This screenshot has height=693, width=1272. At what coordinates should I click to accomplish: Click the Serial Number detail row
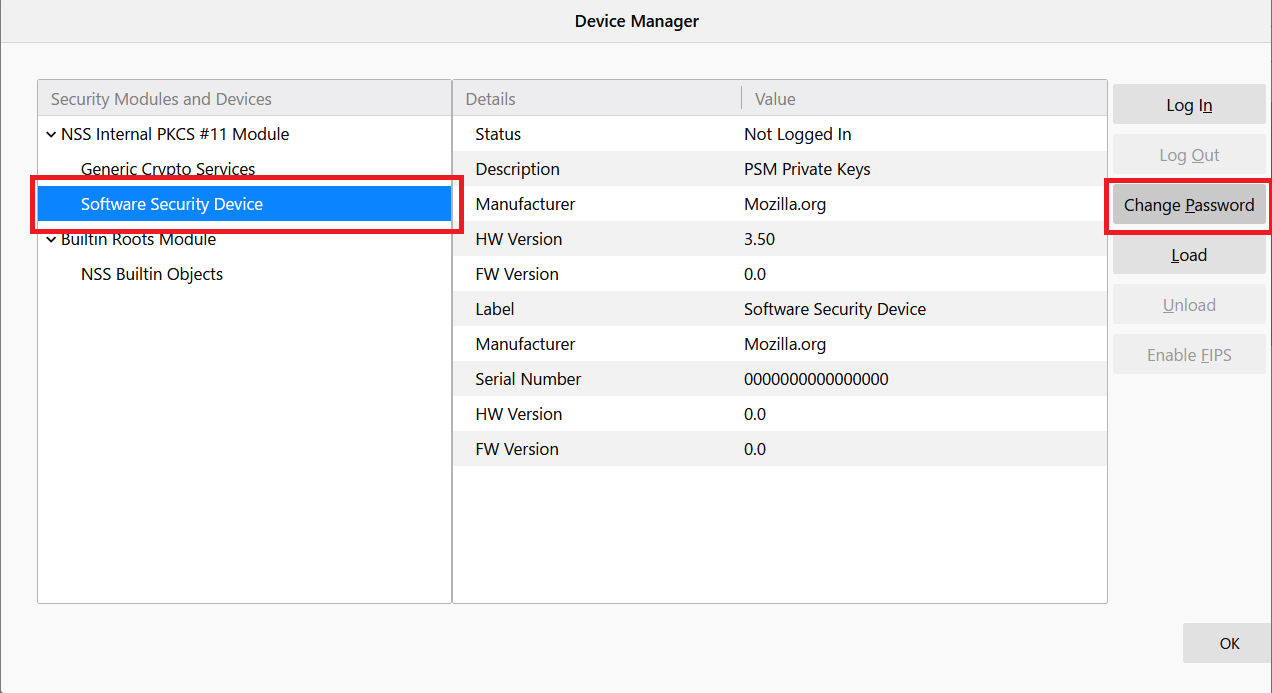(x=700, y=379)
